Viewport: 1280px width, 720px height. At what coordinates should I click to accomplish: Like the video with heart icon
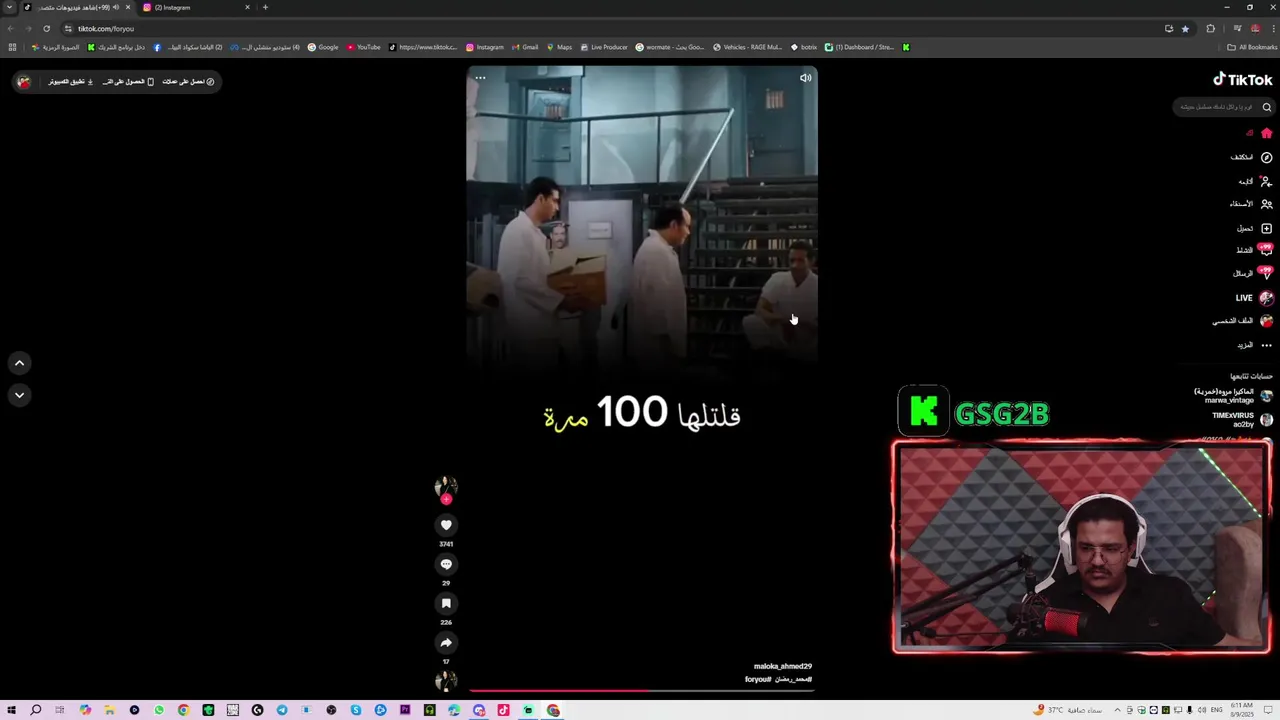click(x=446, y=525)
